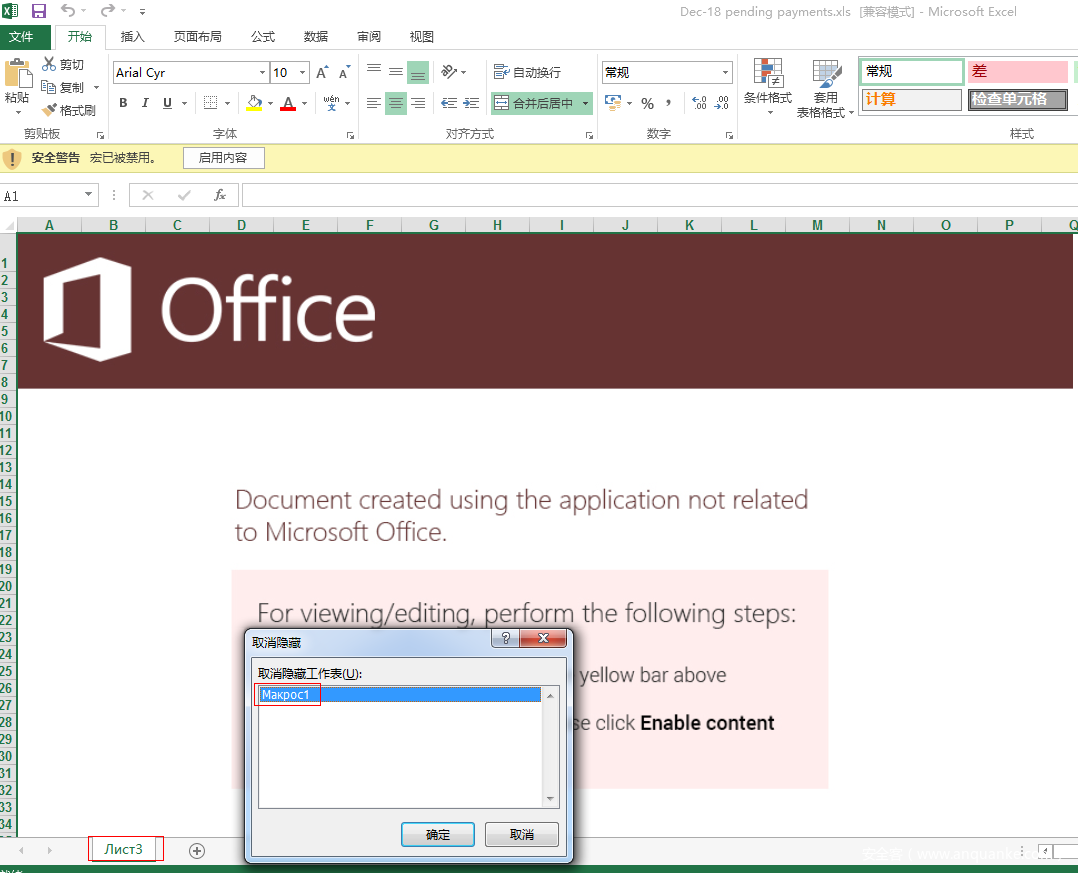Toggle wrap text (自动换行)
Image resolution: width=1078 pixels, height=873 pixels.
coord(527,72)
